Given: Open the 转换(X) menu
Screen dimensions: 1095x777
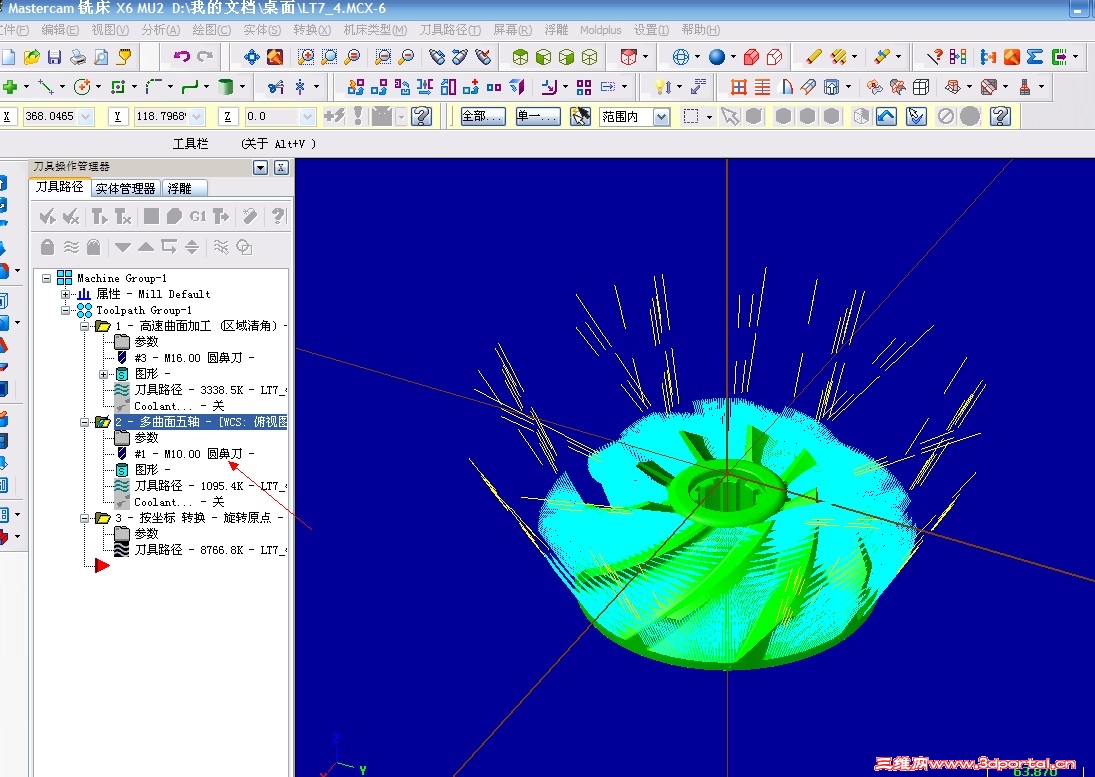Looking at the screenshot, I should 312,30.
